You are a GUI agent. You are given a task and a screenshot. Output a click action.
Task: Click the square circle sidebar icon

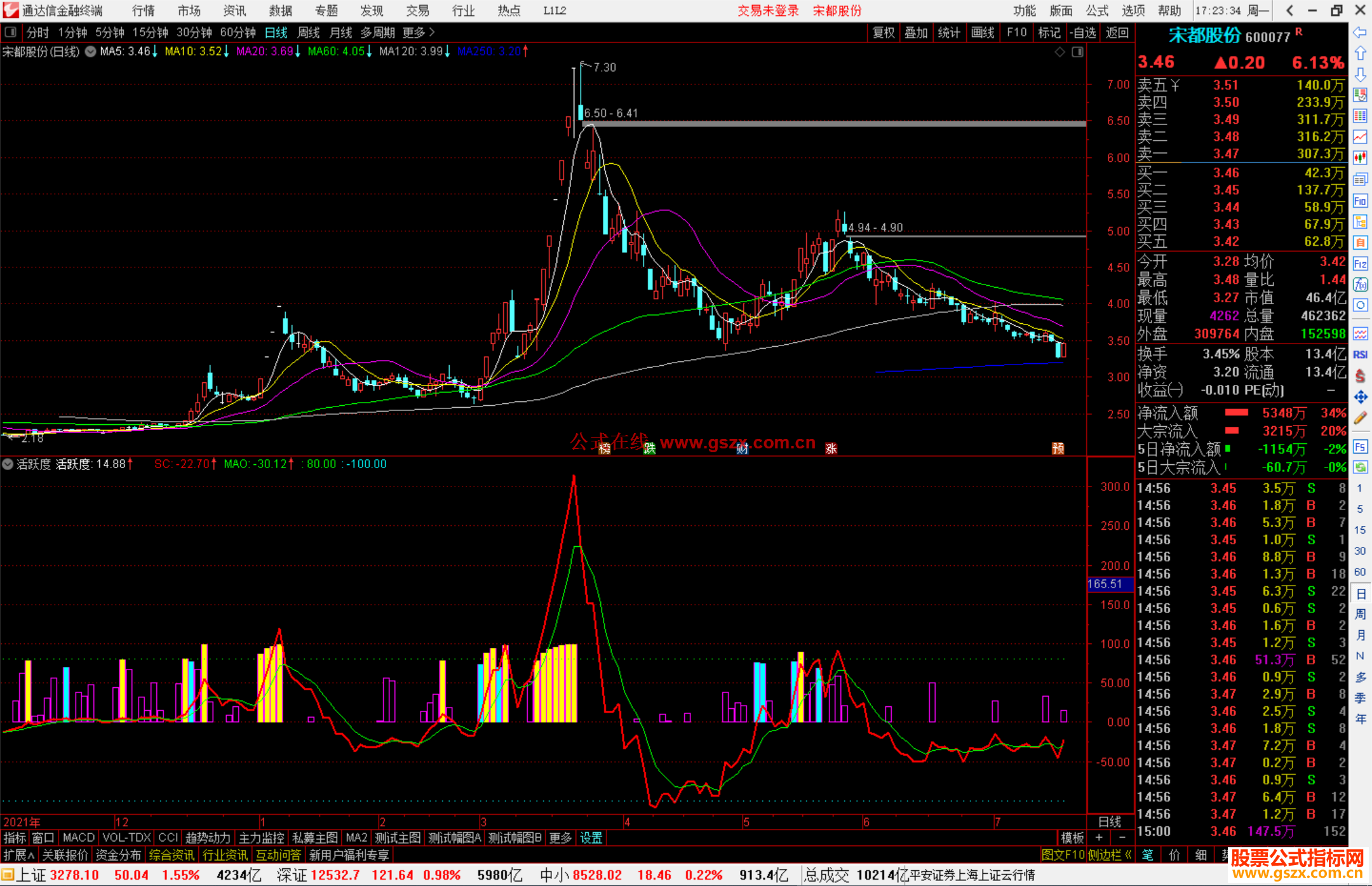click(1360, 305)
